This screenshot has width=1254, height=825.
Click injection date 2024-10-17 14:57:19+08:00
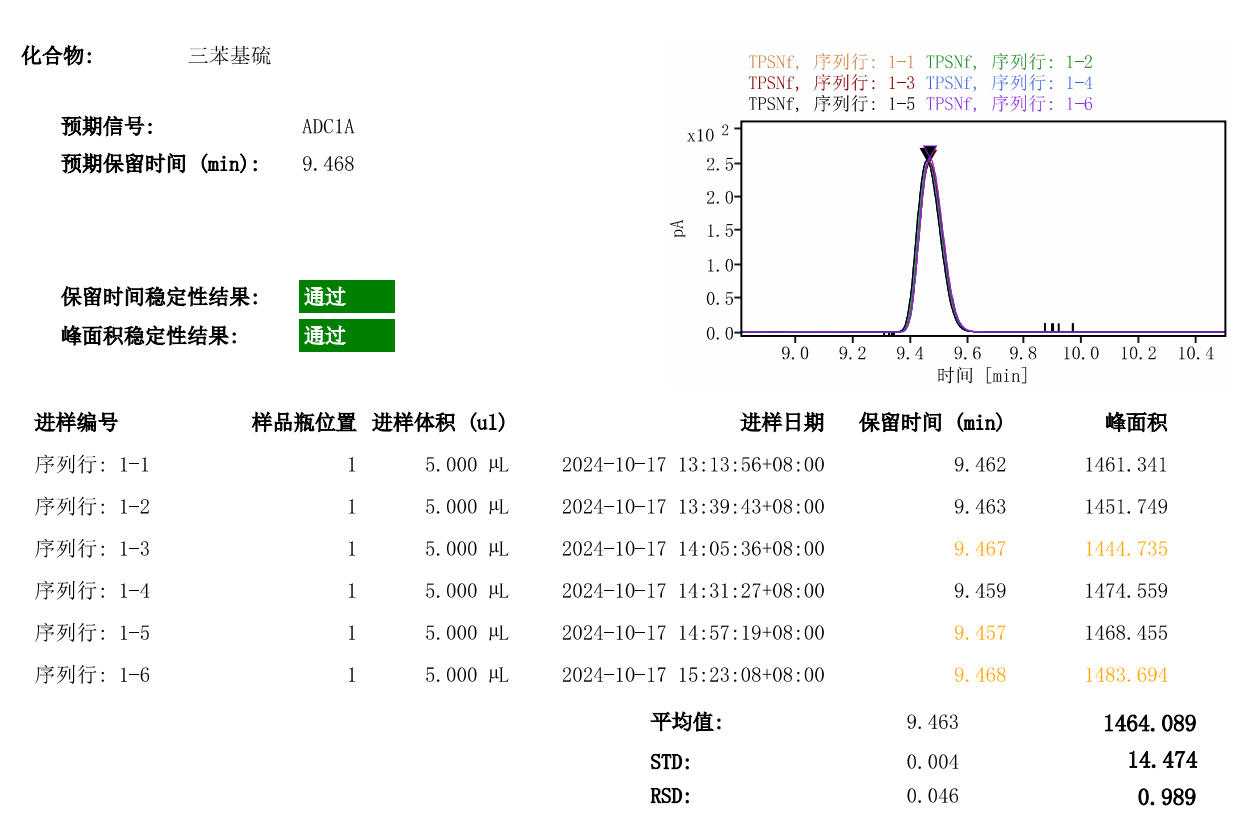pos(693,633)
